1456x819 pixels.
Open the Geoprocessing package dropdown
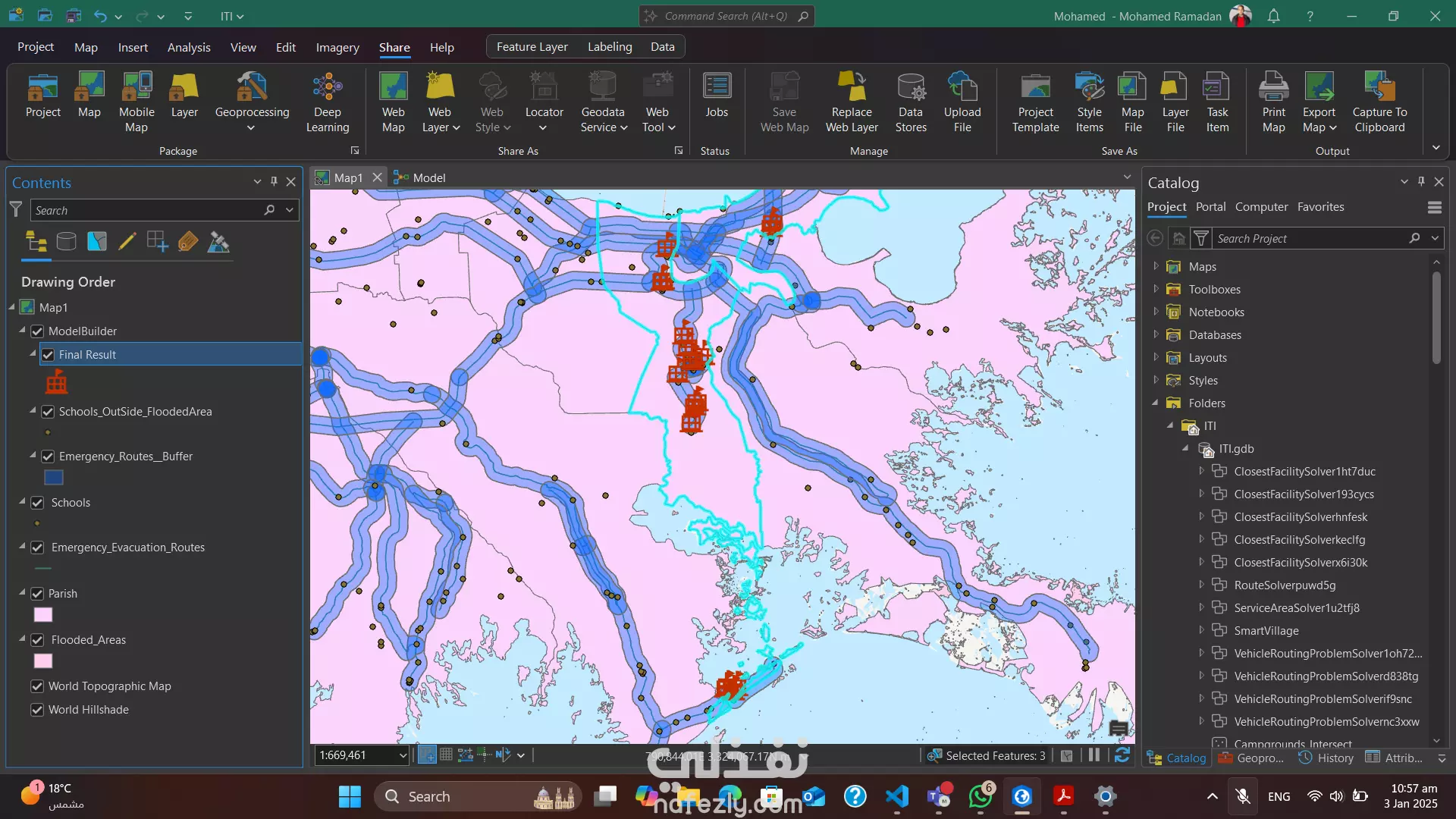point(252,128)
